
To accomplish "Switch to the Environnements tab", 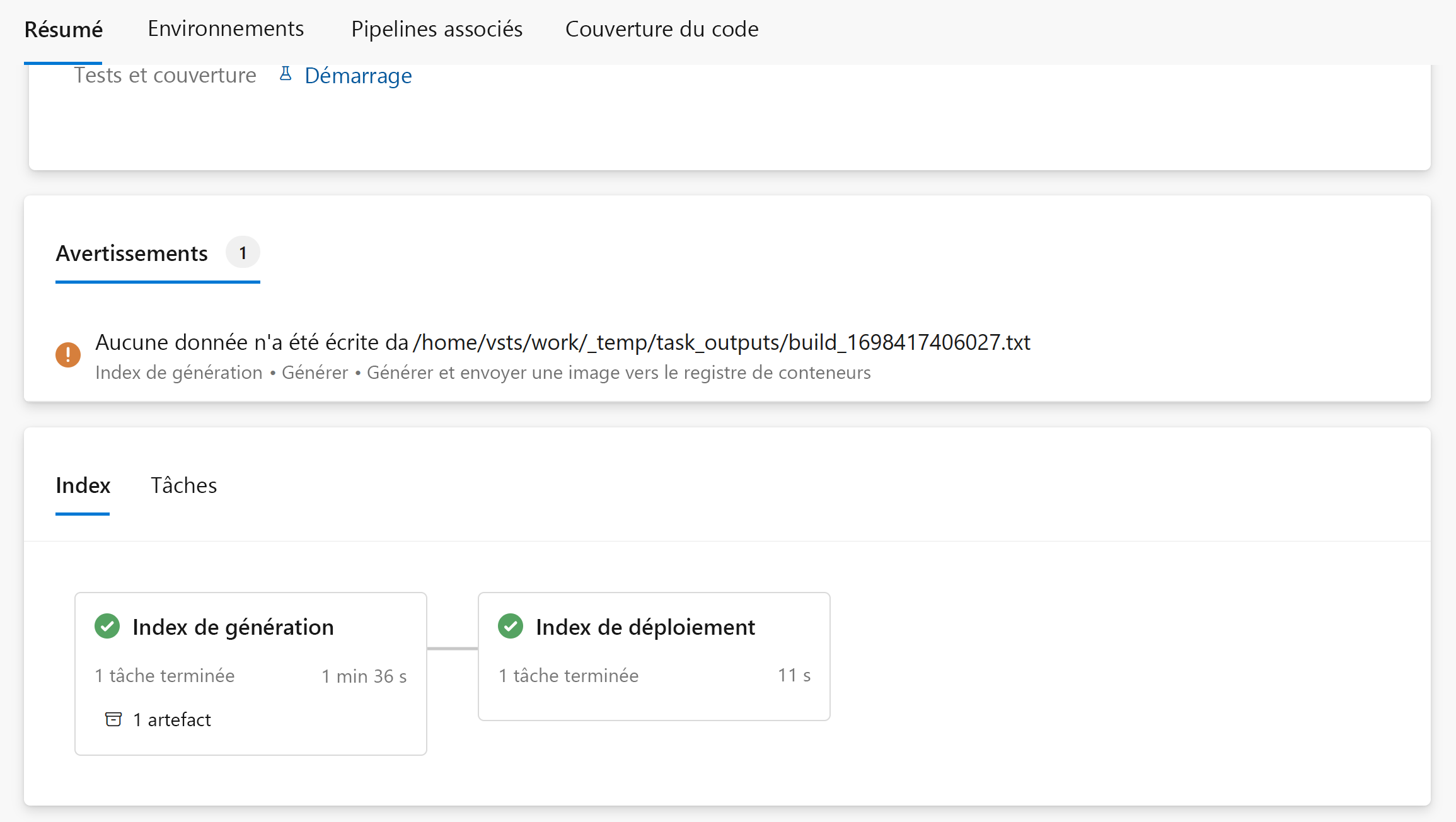I will [226, 28].
